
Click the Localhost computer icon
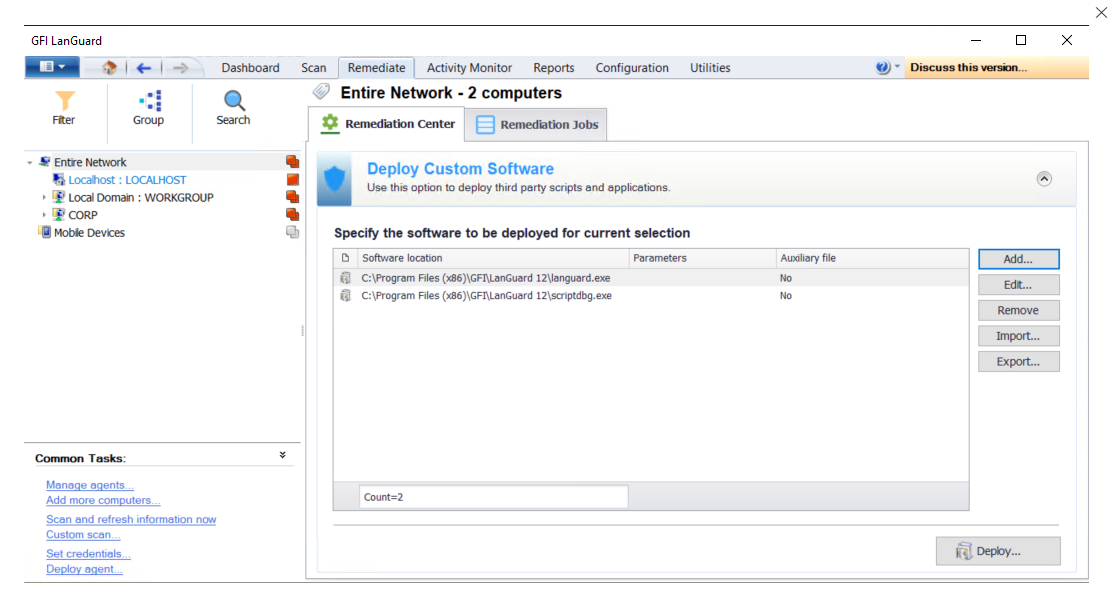click(59, 179)
